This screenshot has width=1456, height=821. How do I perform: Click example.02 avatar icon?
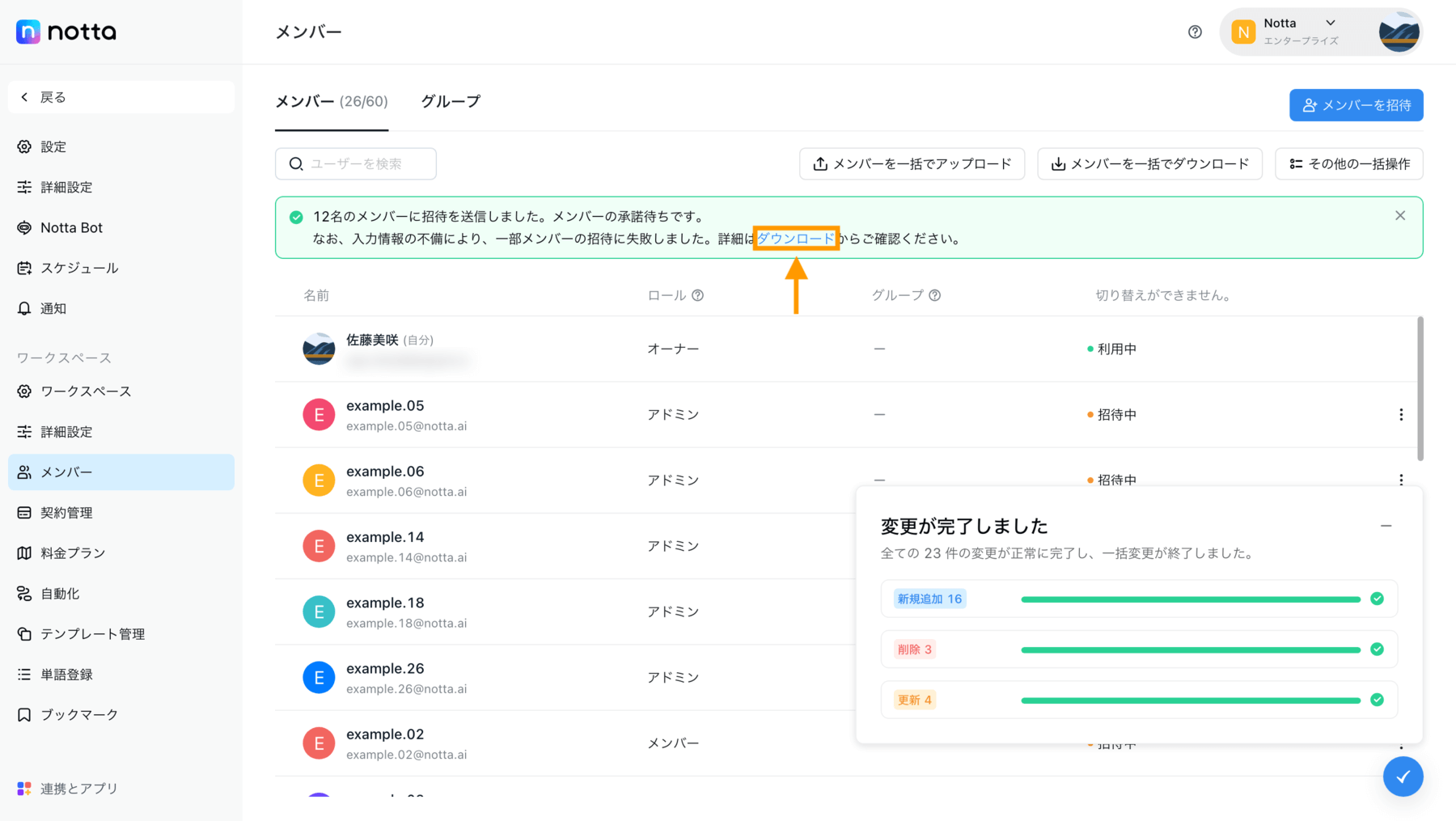pyautogui.click(x=319, y=743)
